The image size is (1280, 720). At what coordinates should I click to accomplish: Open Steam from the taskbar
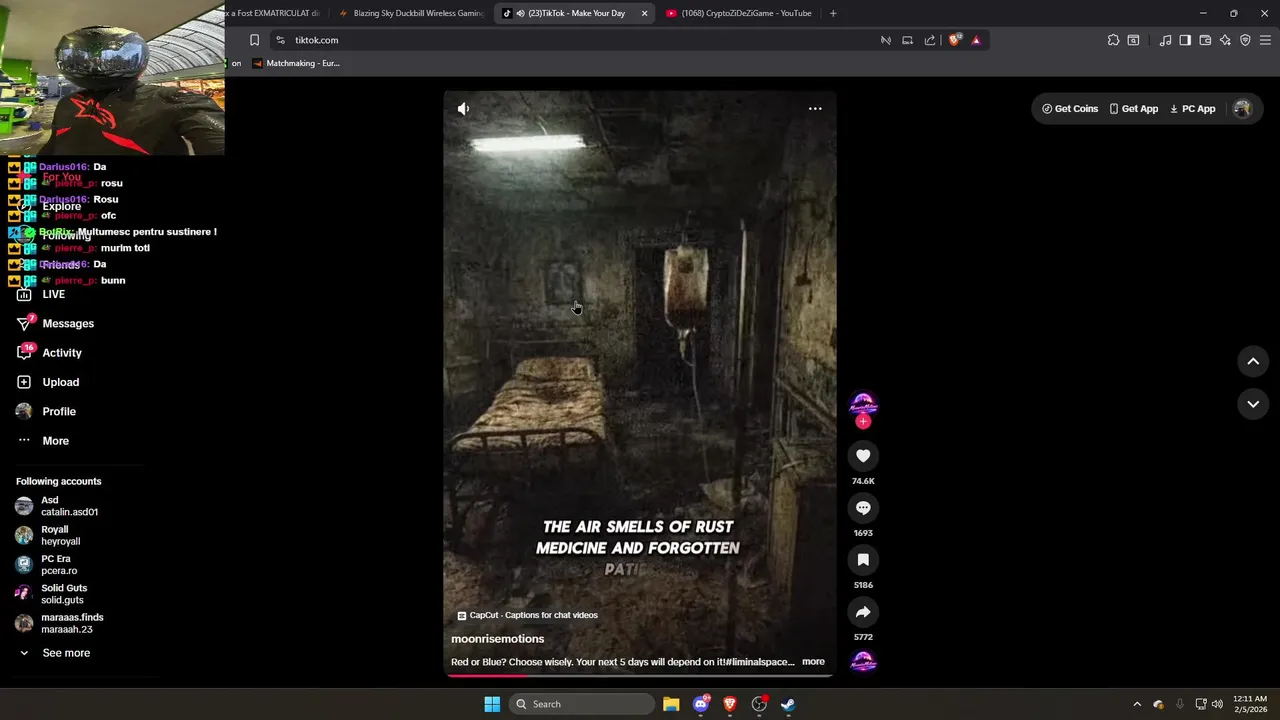pyautogui.click(x=788, y=704)
